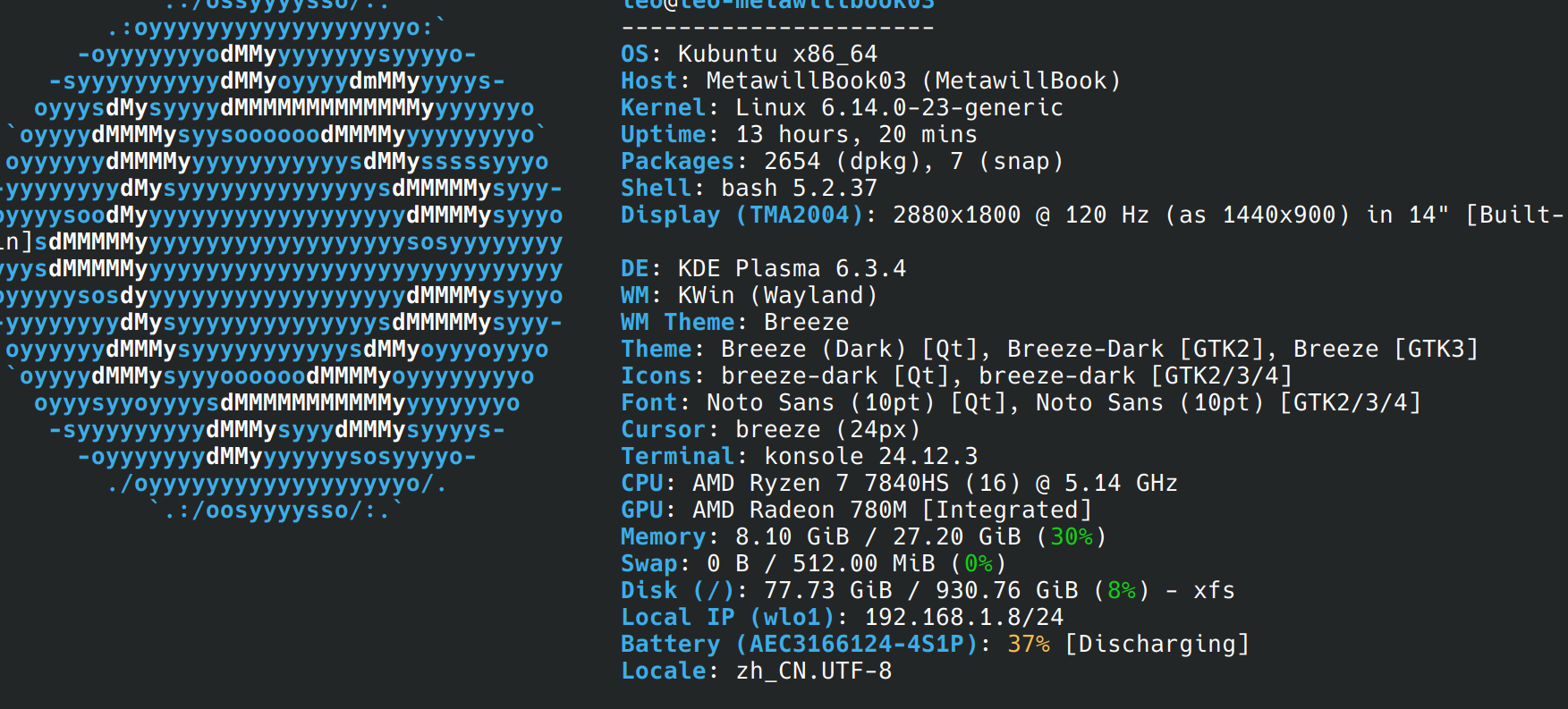Click the green '30%' memory percentage
Image resolution: width=1568 pixels, height=709 pixels.
(x=1072, y=536)
